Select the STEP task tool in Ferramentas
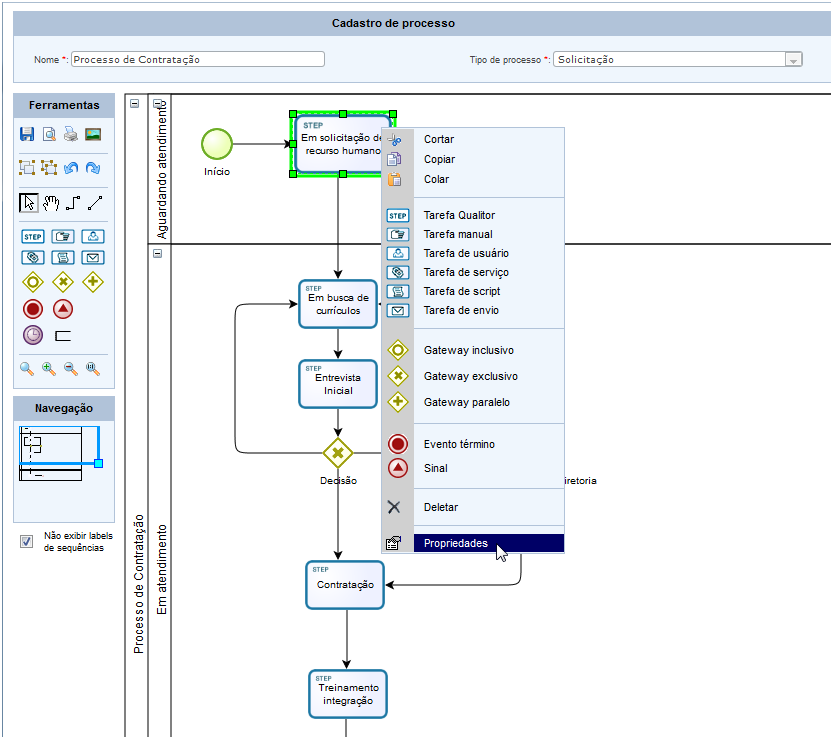Screen dimensions: 836x741 click(x=33, y=237)
